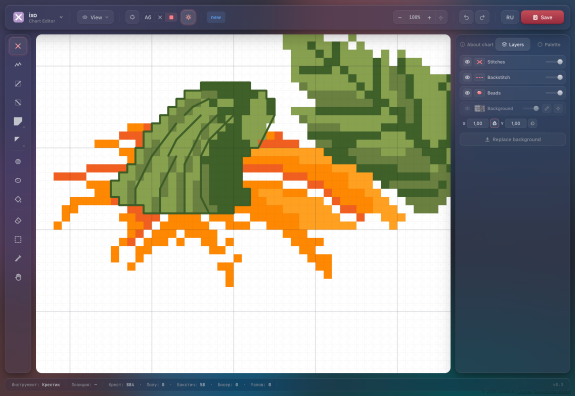Expand the chart title dropdown chevron
This screenshot has height=396, width=575.
(61, 17)
